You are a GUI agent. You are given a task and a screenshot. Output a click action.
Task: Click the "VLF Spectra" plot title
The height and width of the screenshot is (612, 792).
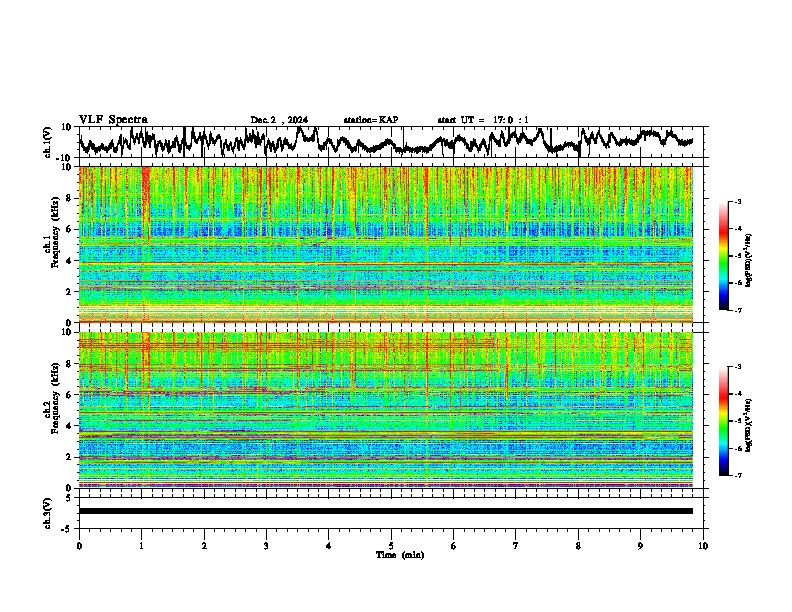113,120
